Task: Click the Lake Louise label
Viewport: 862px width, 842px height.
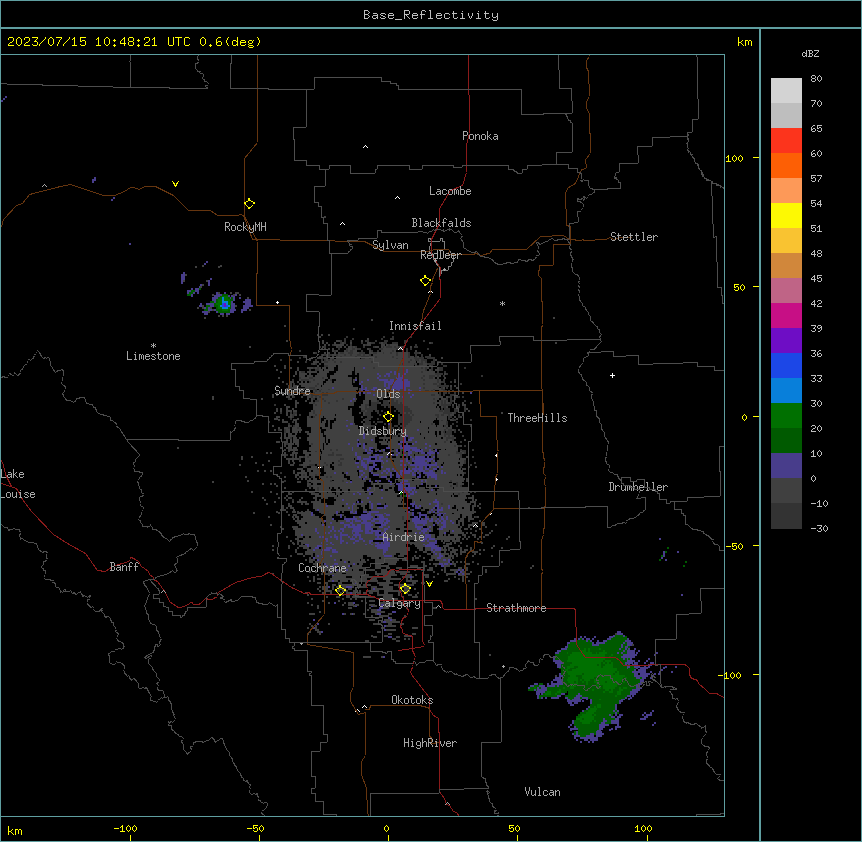Action: coord(18,484)
